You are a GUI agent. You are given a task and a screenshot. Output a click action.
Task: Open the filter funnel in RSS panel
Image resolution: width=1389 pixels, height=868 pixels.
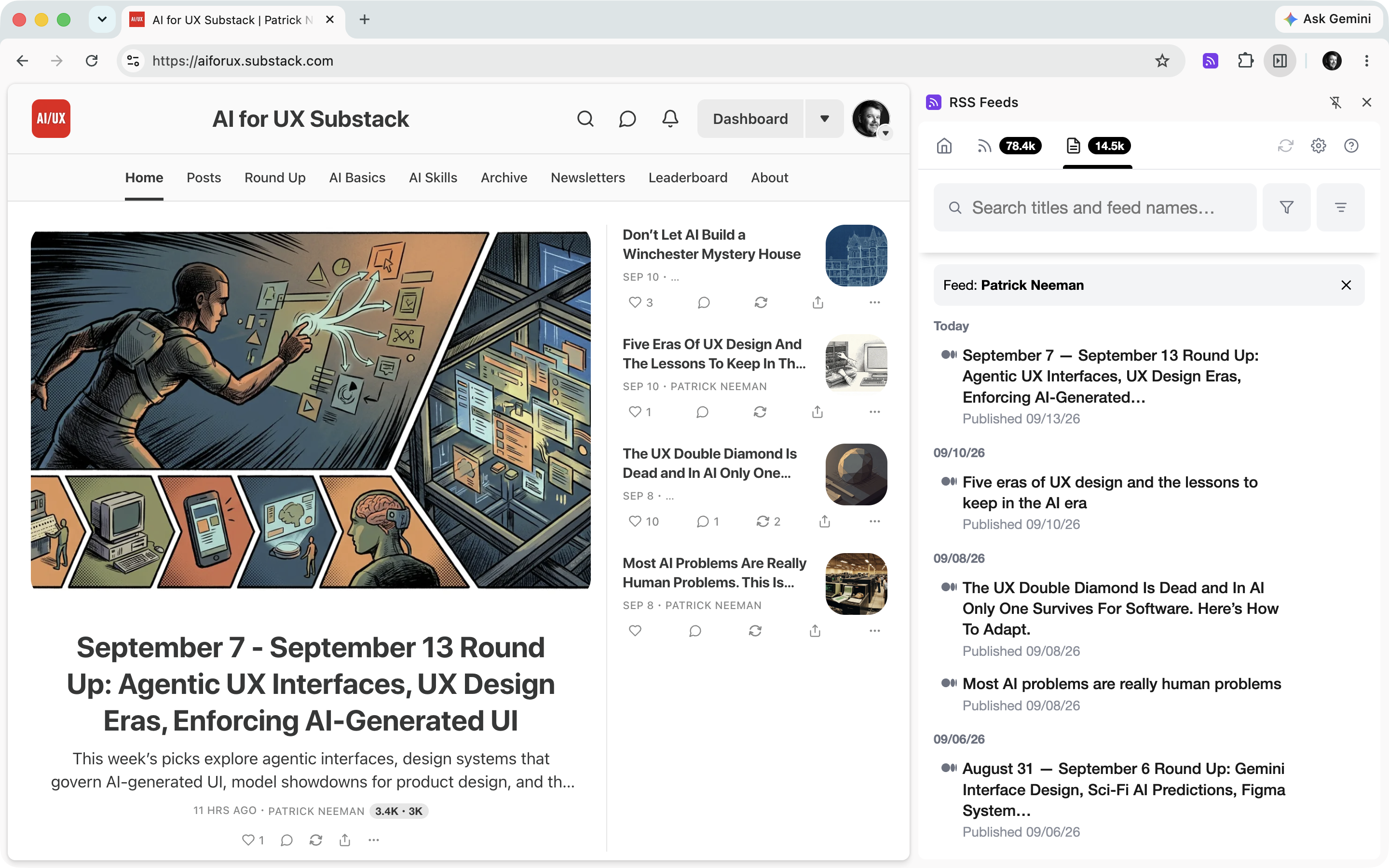point(1286,207)
